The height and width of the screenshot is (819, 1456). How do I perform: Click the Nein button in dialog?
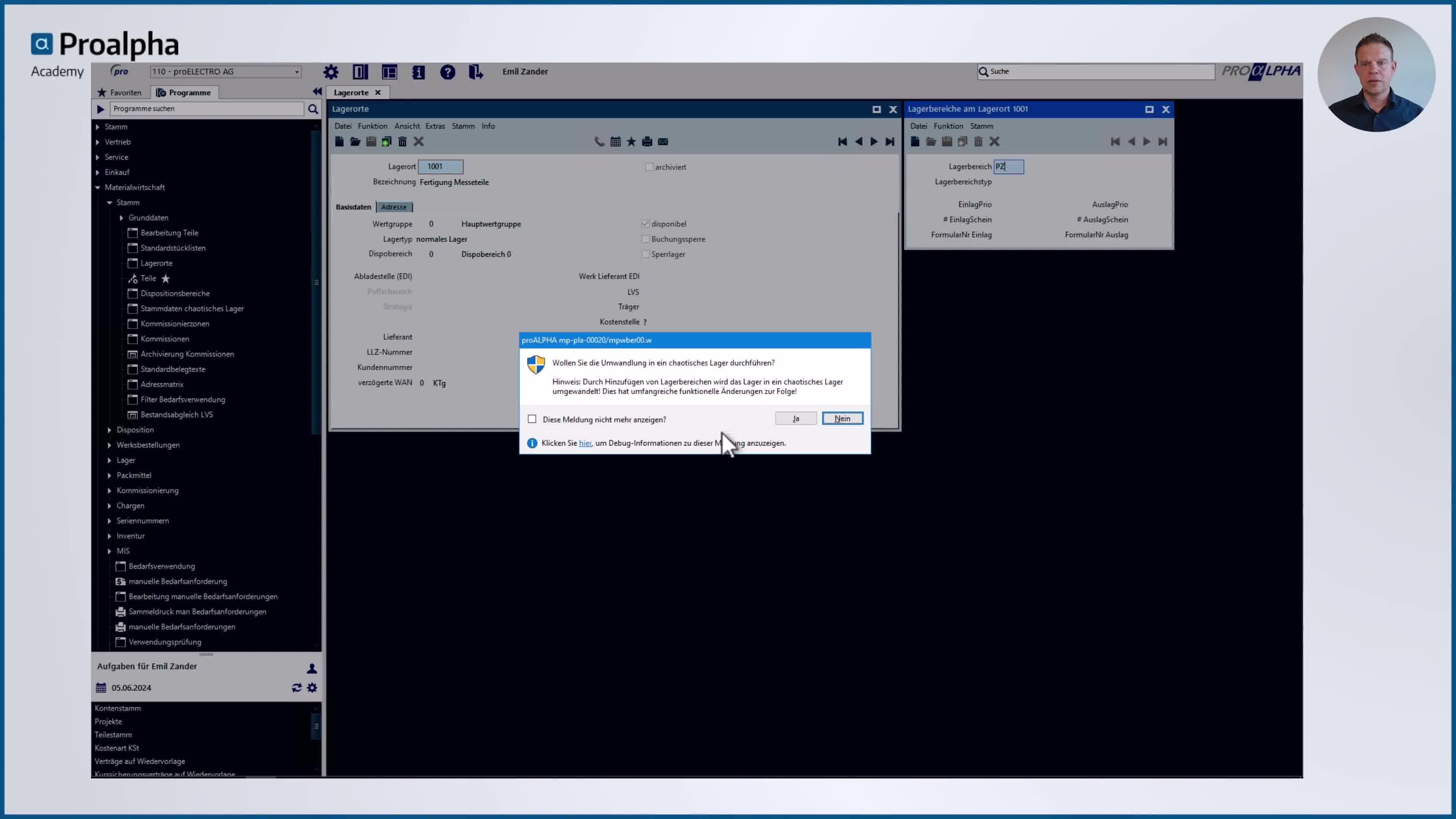coord(842,418)
